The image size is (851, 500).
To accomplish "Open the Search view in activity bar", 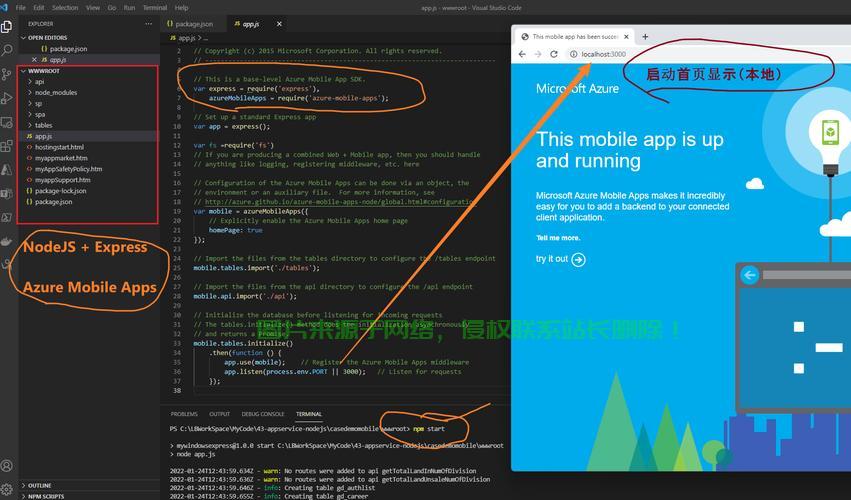I will [x=8, y=49].
